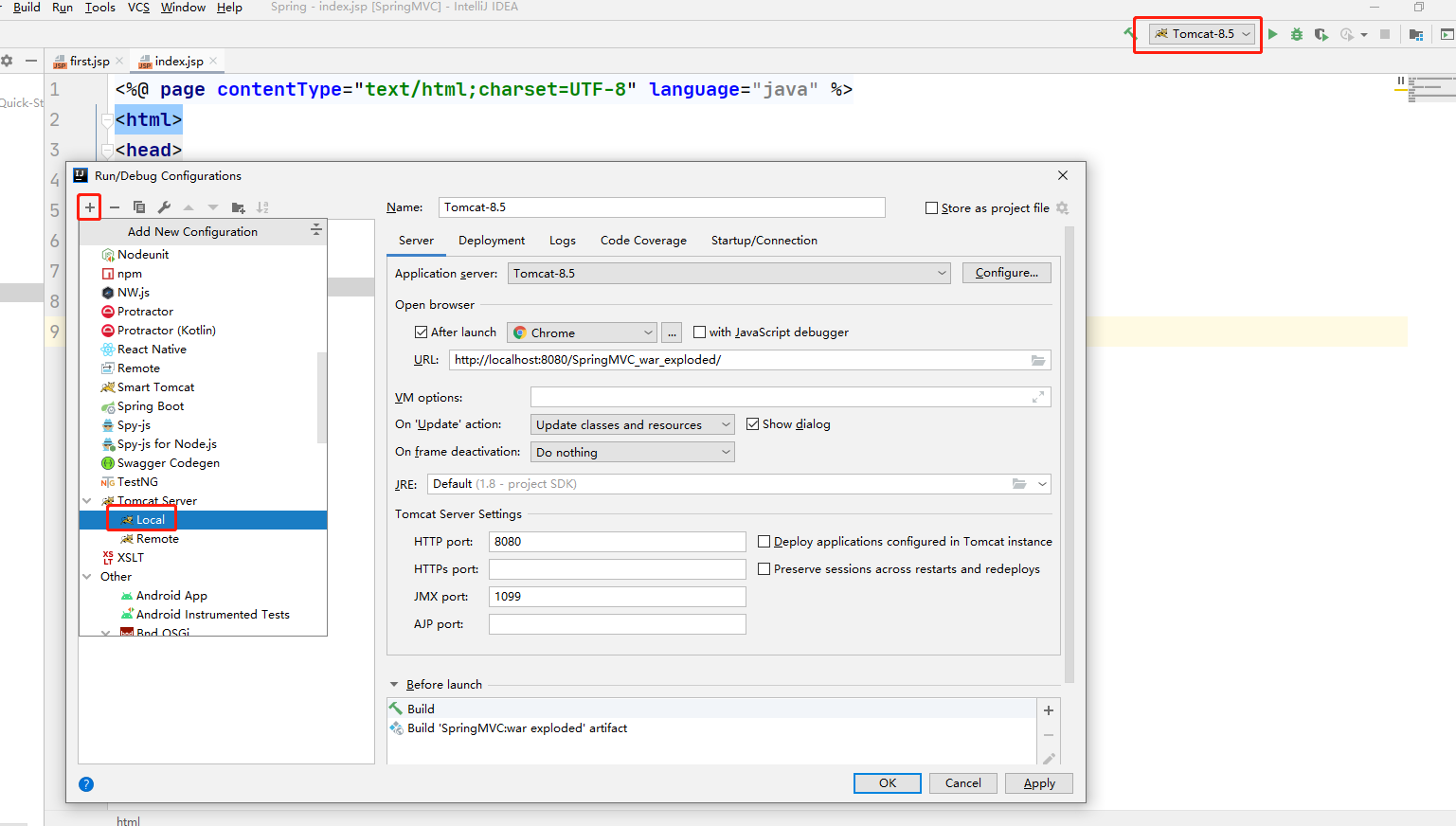This screenshot has width=1456, height=826.
Task: Remove configuration with the minus icon
Action: tap(115, 207)
